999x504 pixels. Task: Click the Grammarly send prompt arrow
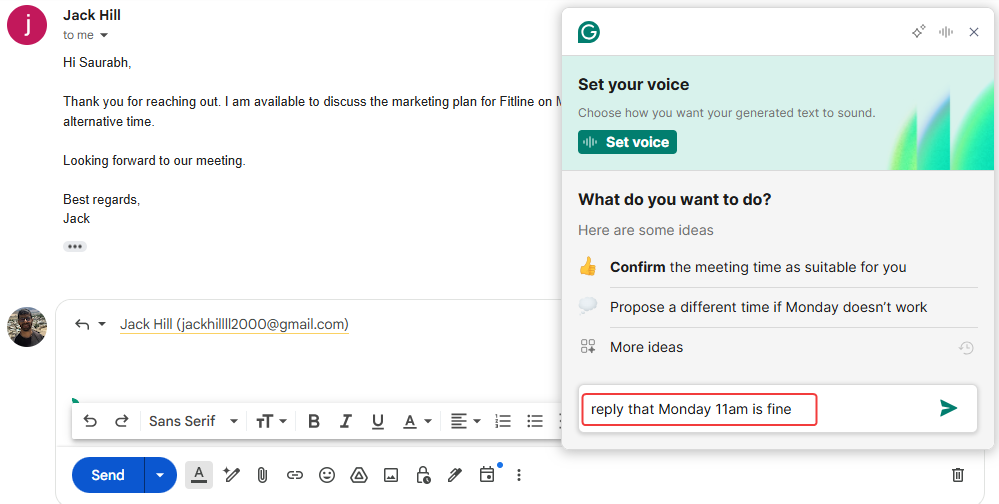coord(948,408)
